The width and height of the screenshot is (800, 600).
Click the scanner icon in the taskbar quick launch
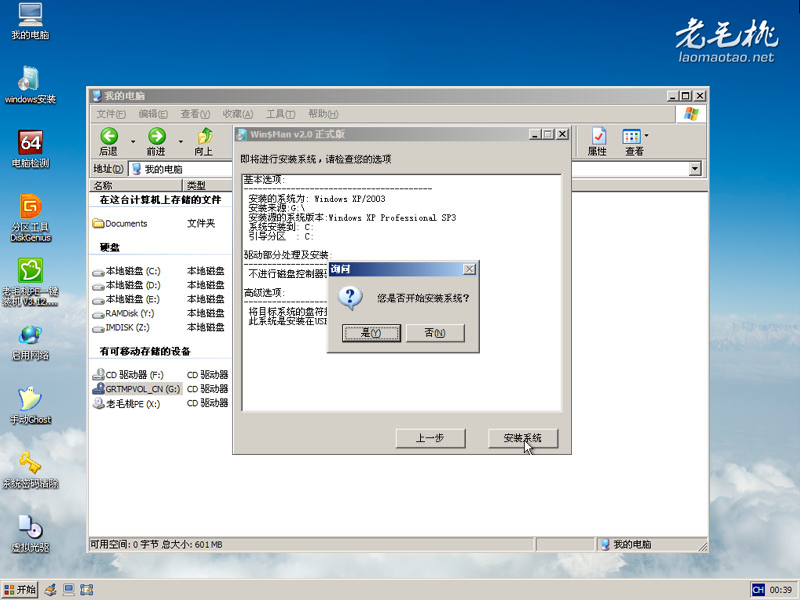[51, 590]
